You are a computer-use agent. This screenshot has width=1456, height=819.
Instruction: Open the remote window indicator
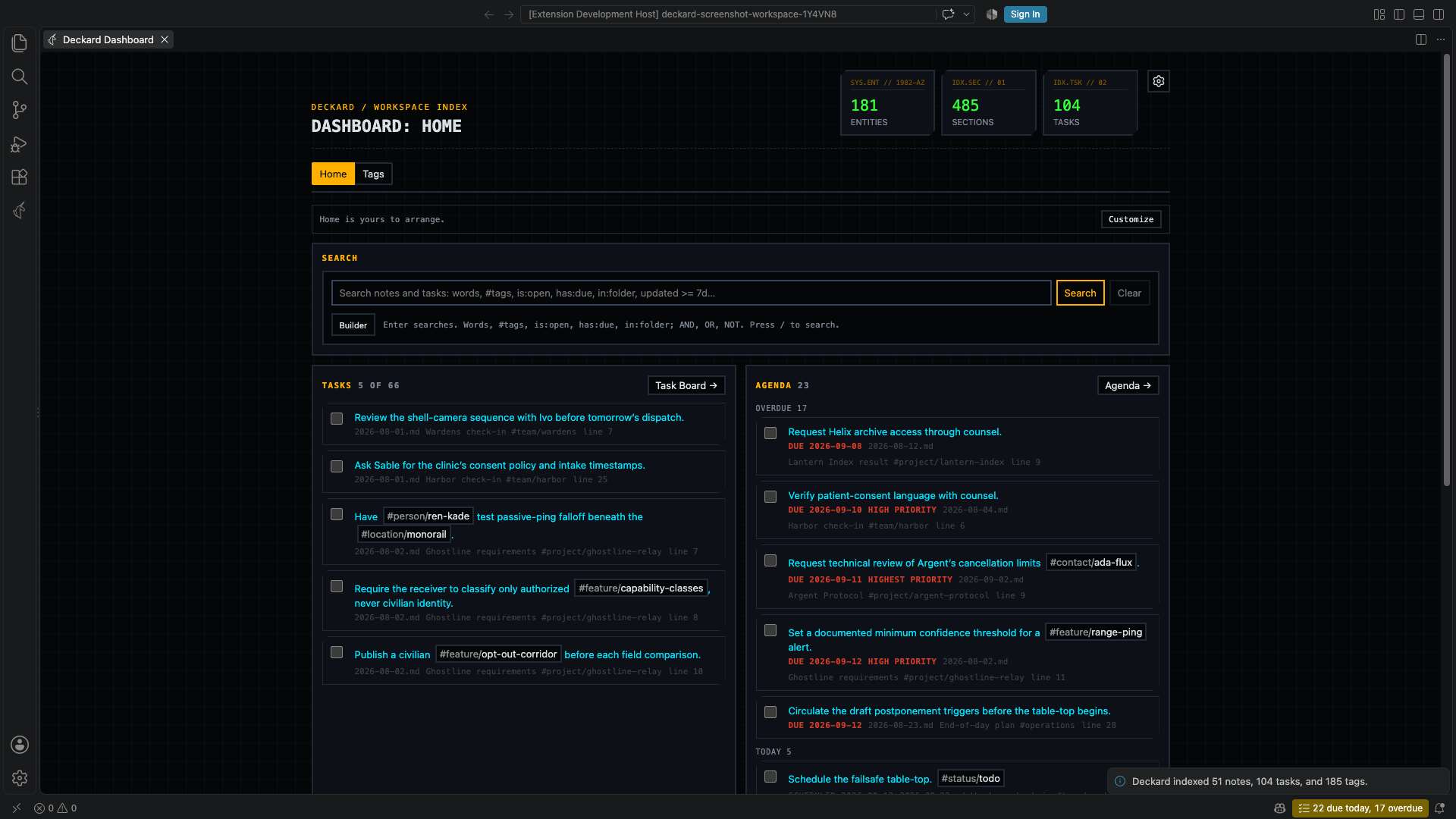pyautogui.click(x=17, y=808)
